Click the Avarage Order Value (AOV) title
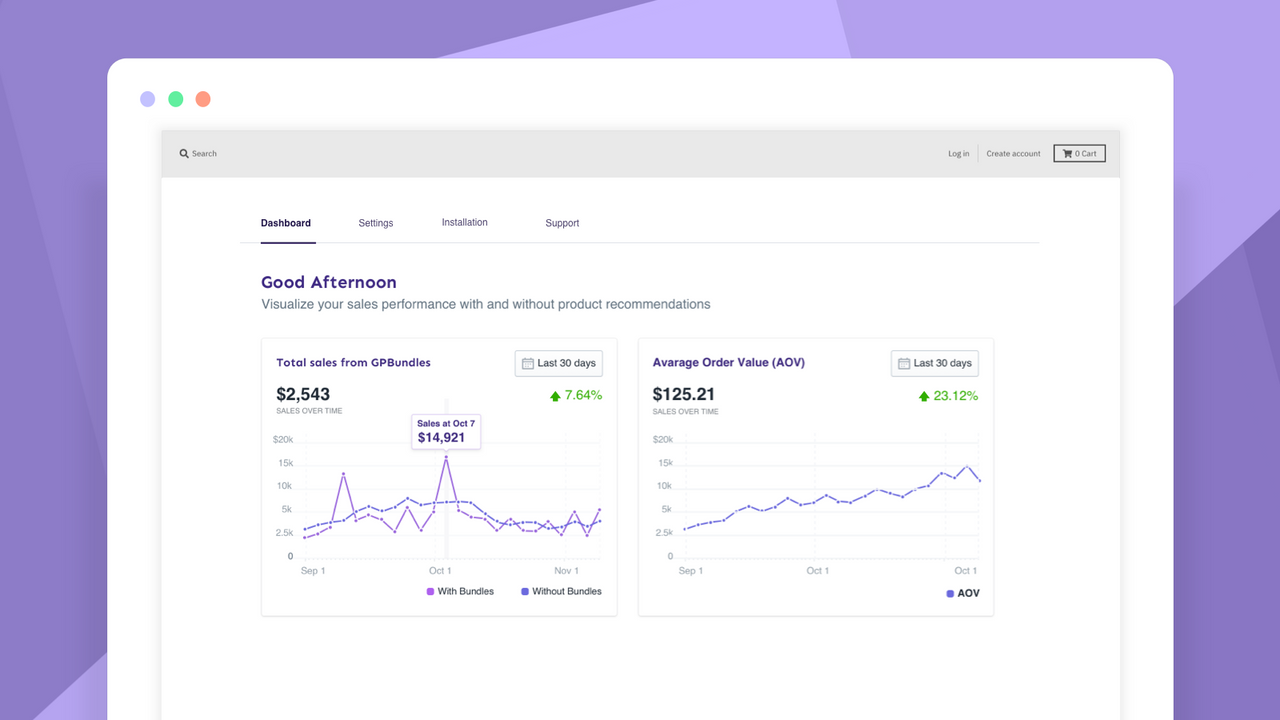 click(729, 363)
